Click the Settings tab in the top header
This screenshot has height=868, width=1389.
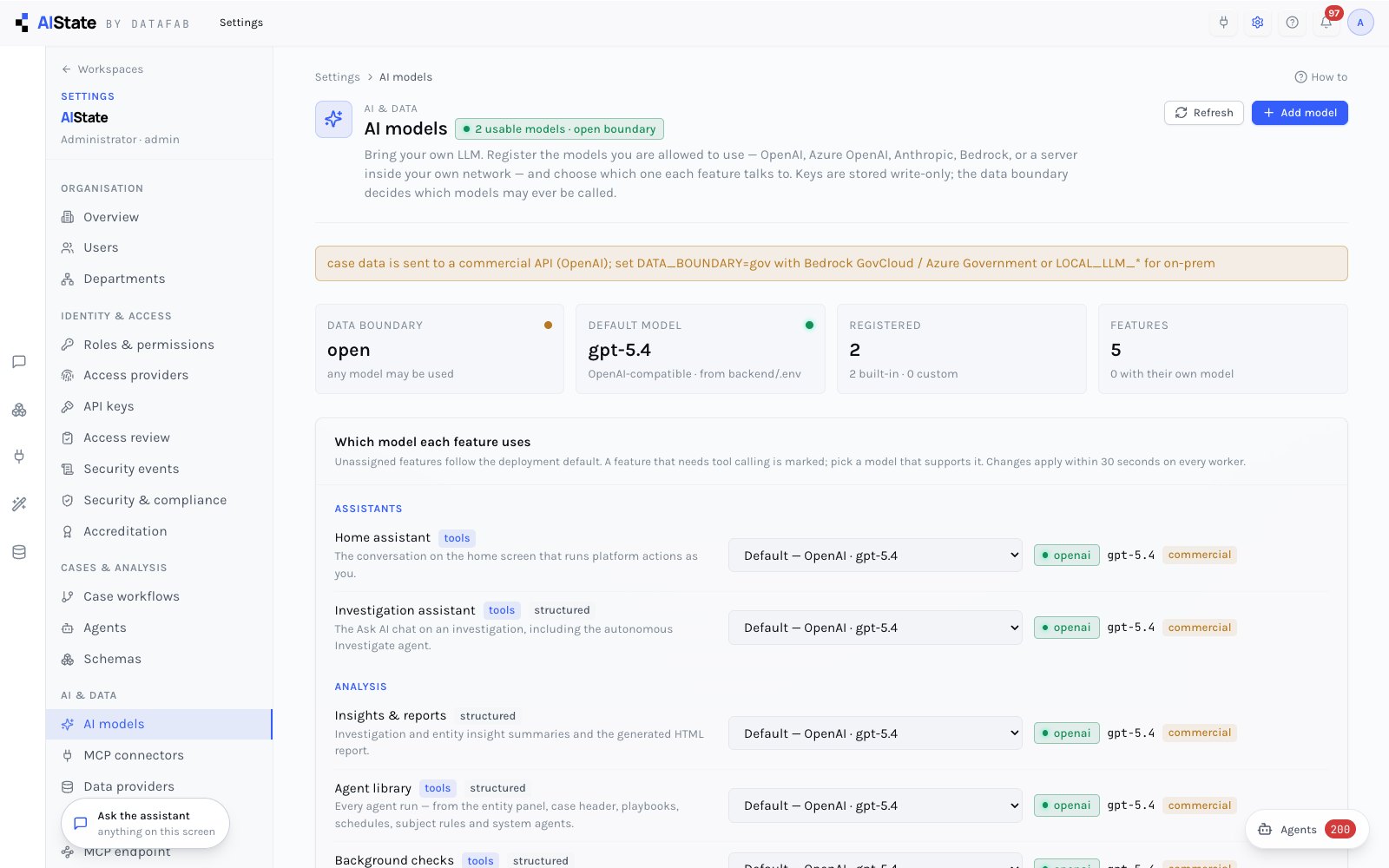tap(241, 23)
